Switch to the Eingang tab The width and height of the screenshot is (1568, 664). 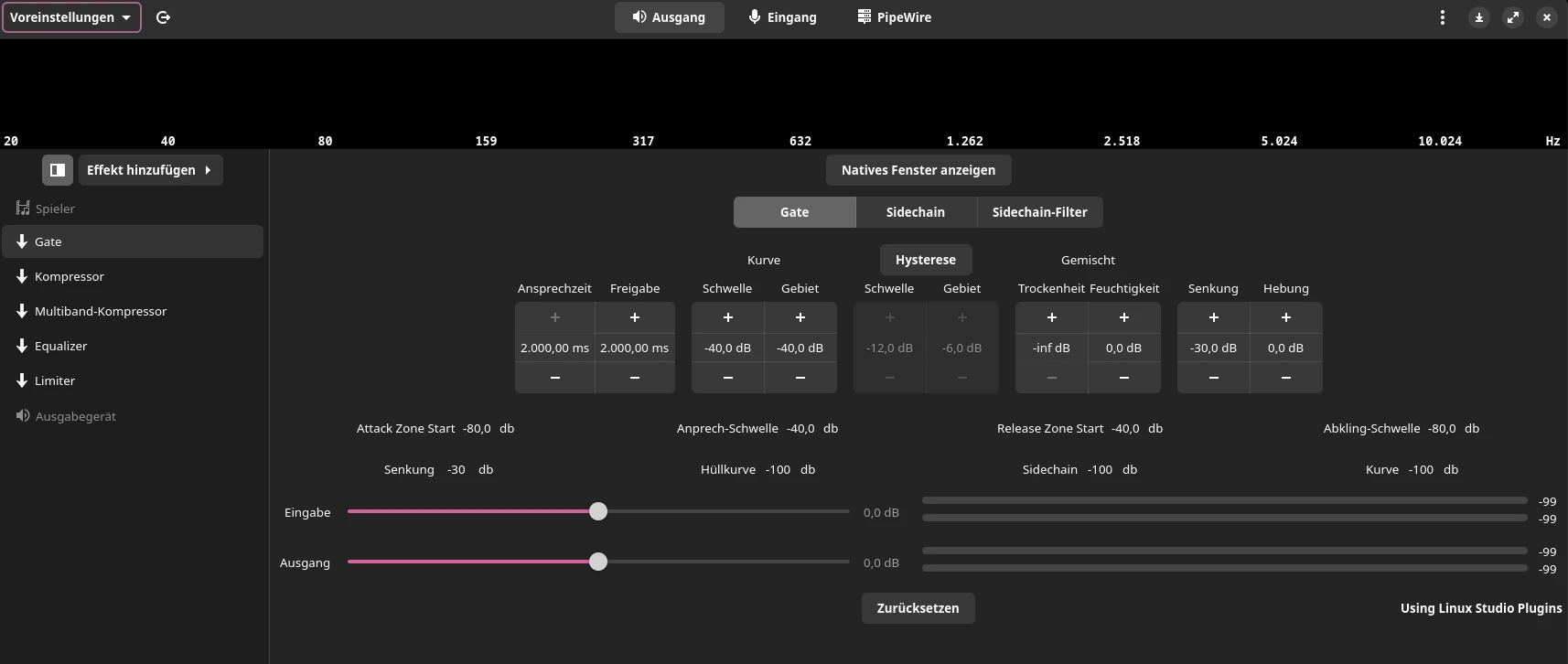782,17
